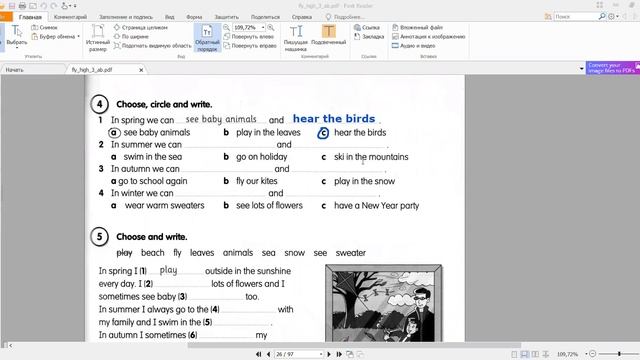This screenshot has height=360, width=640.
Task: Click the Undo arrow in title bar
Action: click(43, 6)
